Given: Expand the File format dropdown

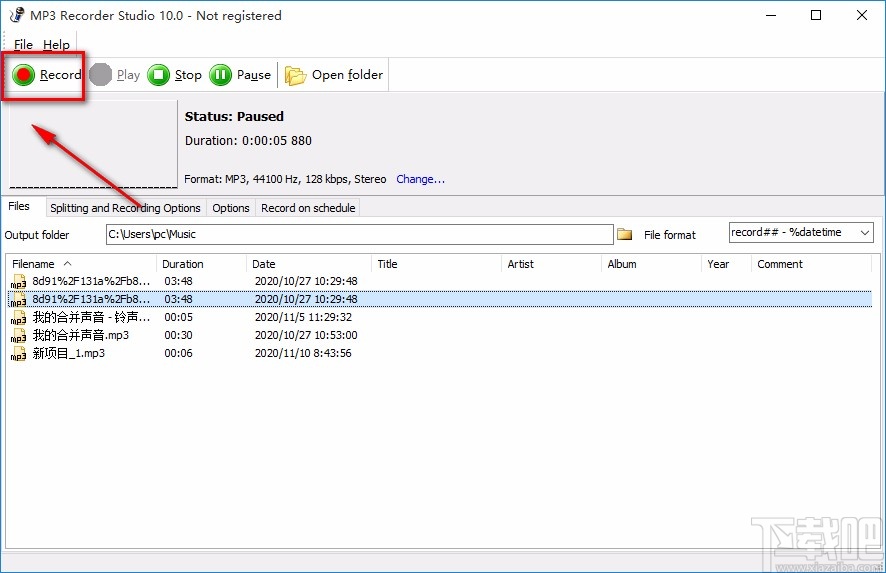Looking at the screenshot, I should click(865, 233).
